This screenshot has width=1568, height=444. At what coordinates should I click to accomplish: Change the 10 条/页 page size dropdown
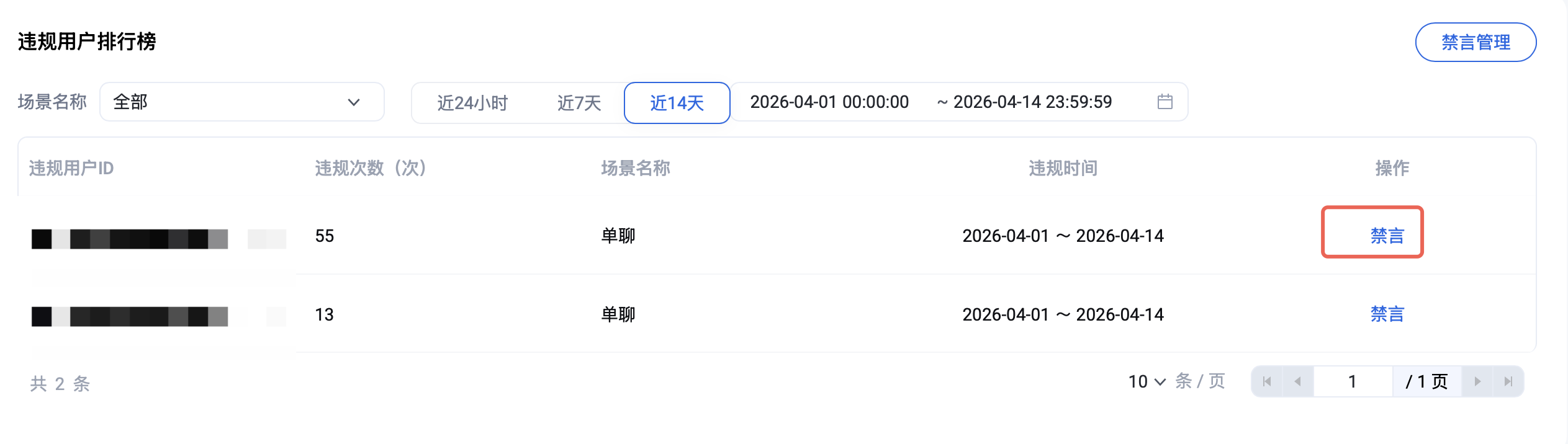point(1147,381)
